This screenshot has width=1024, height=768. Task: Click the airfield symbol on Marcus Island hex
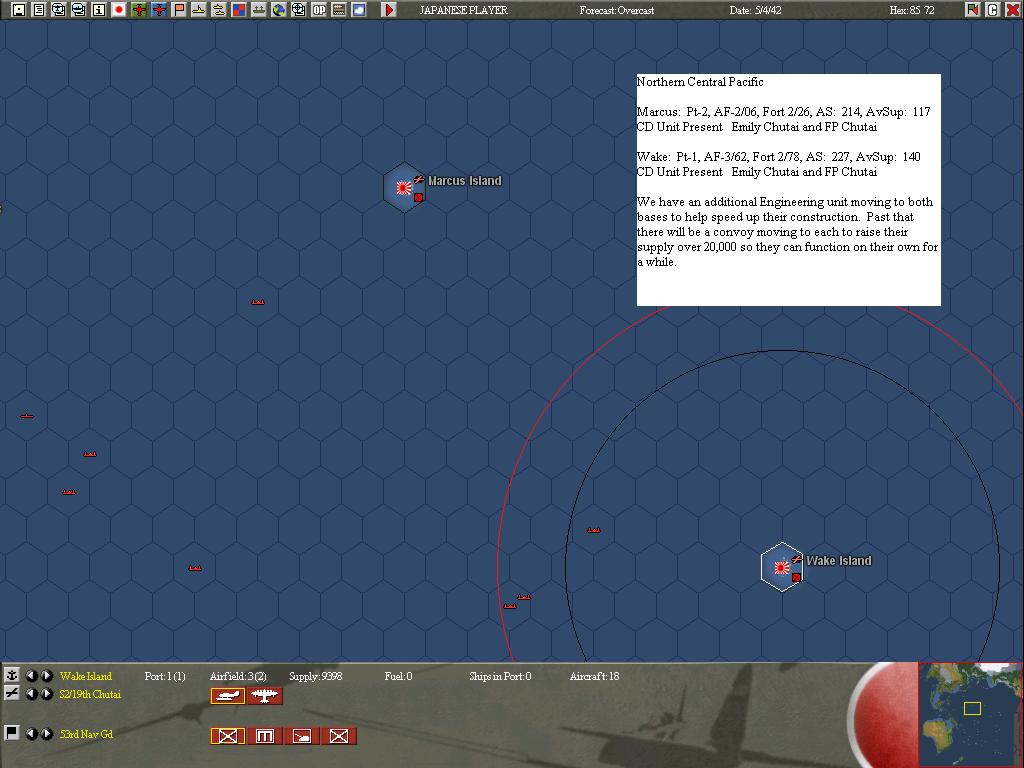419,180
